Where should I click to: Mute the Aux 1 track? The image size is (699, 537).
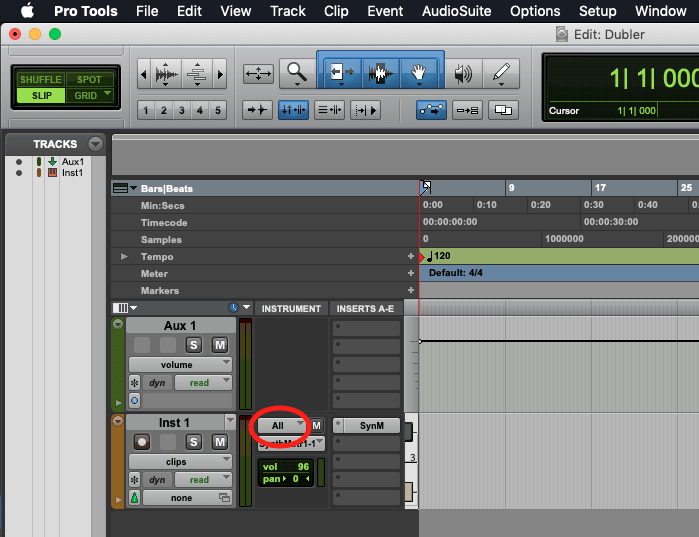pos(220,345)
